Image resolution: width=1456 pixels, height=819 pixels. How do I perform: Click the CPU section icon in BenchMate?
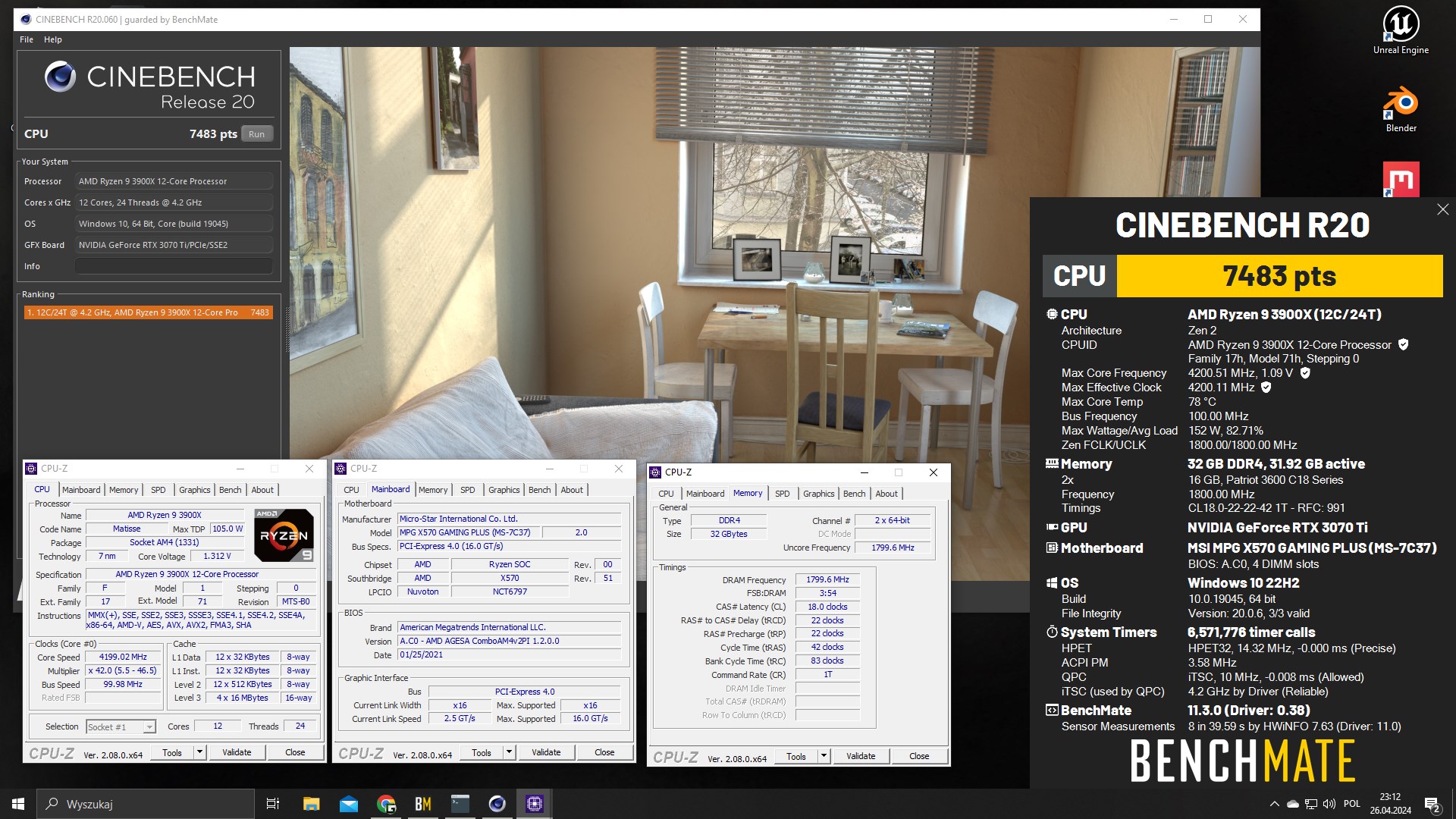1052,314
